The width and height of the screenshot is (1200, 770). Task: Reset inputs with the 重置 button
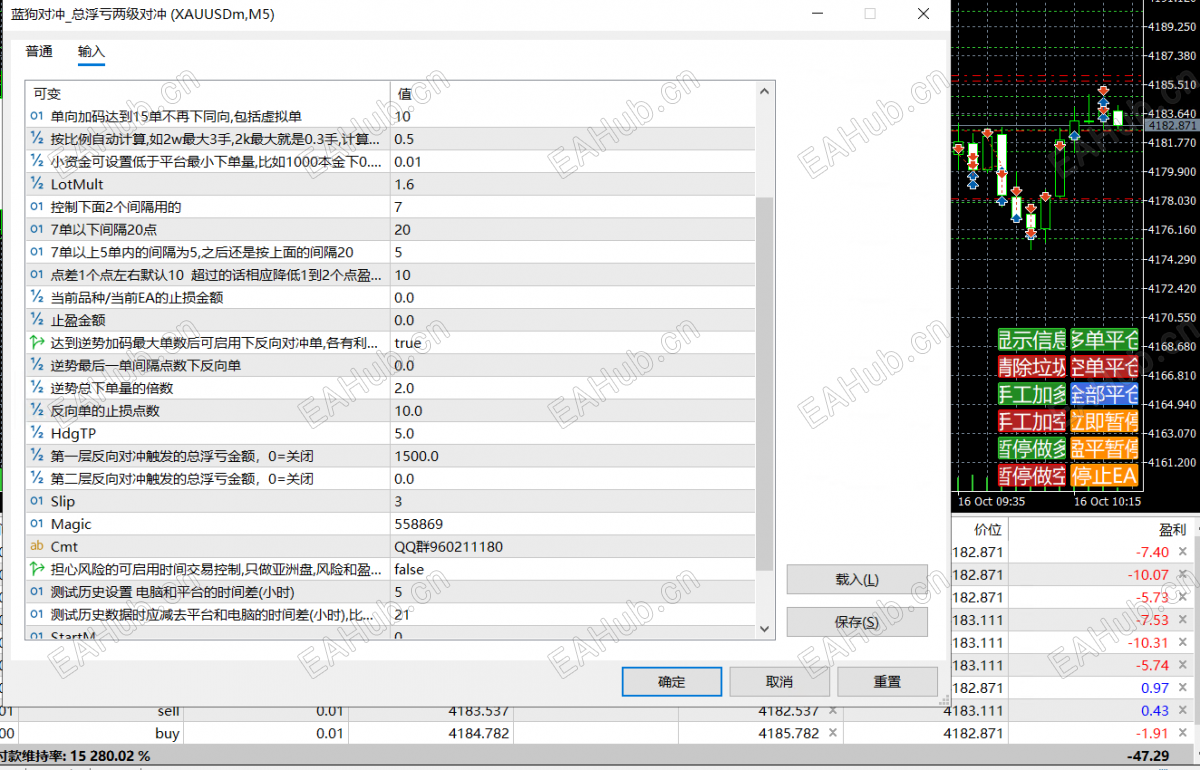tap(887, 682)
